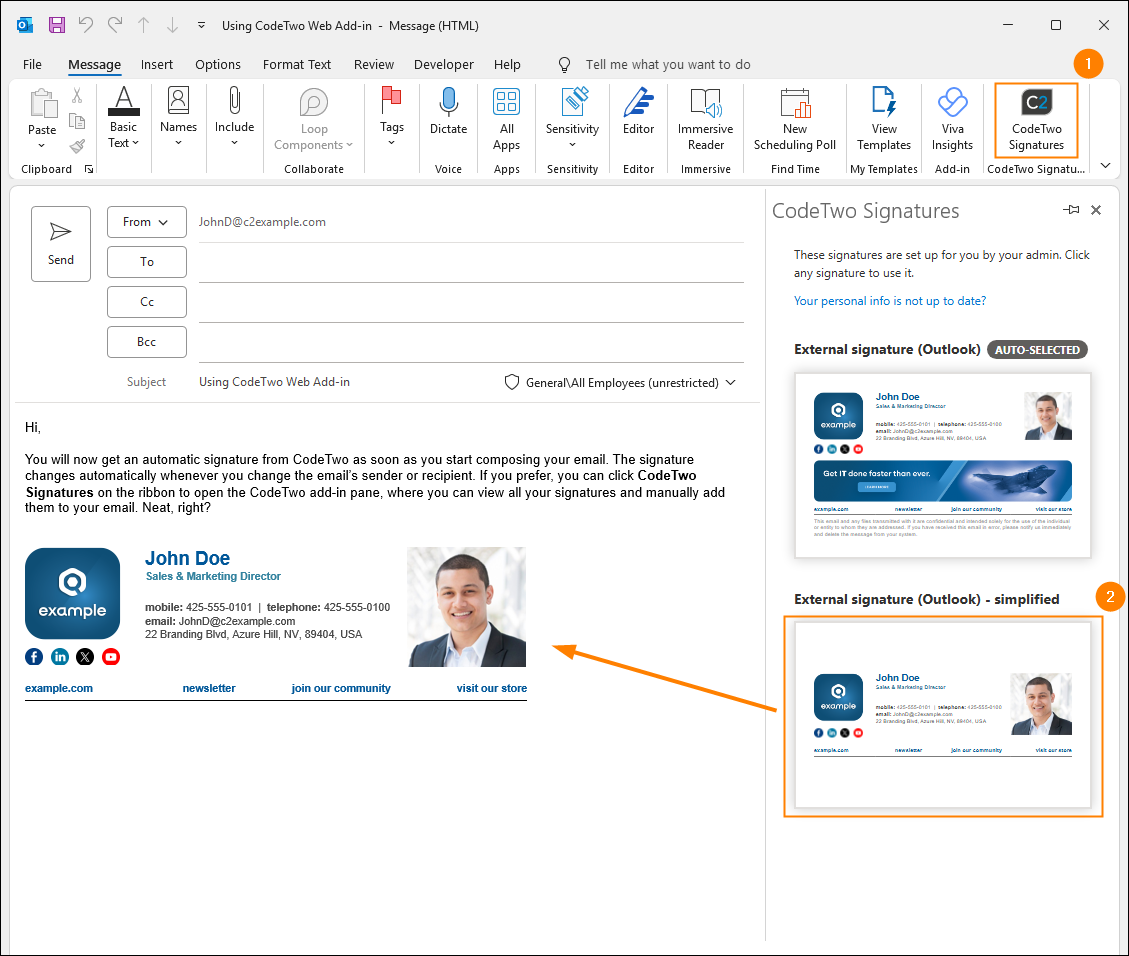Click the Next Item down arrow
This screenshot has width=1129, height=956.
tap(173, 25)
